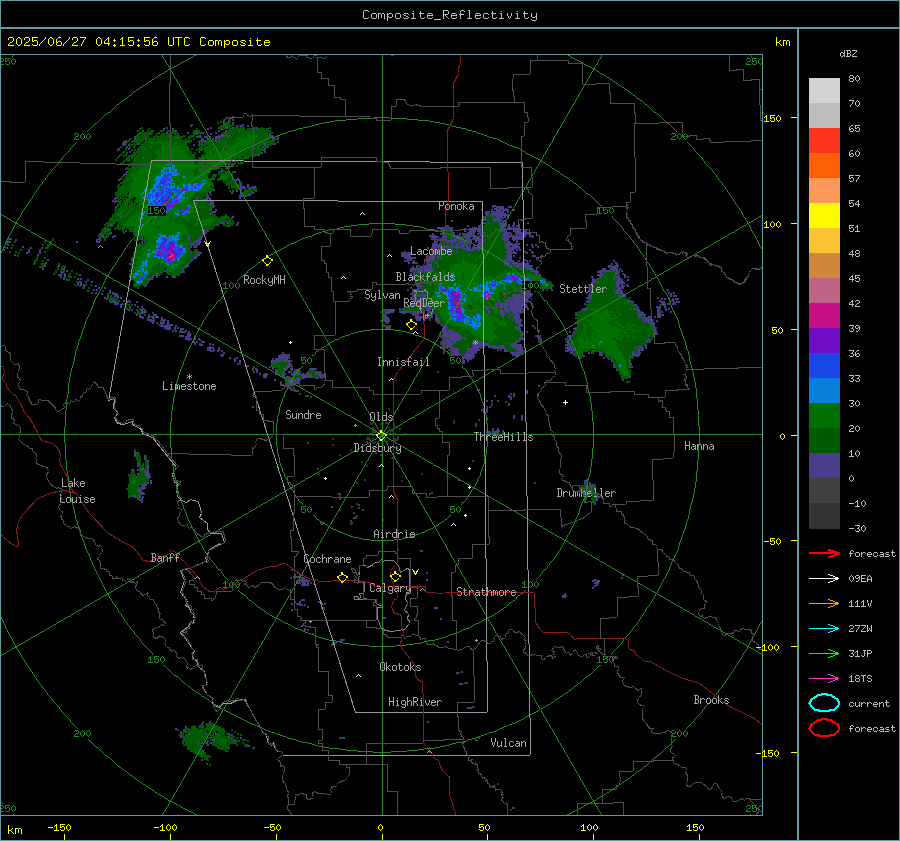Click the yellow radar site marker at center
This screenshot has width=900, height=841.
click(x=382, y=436)
